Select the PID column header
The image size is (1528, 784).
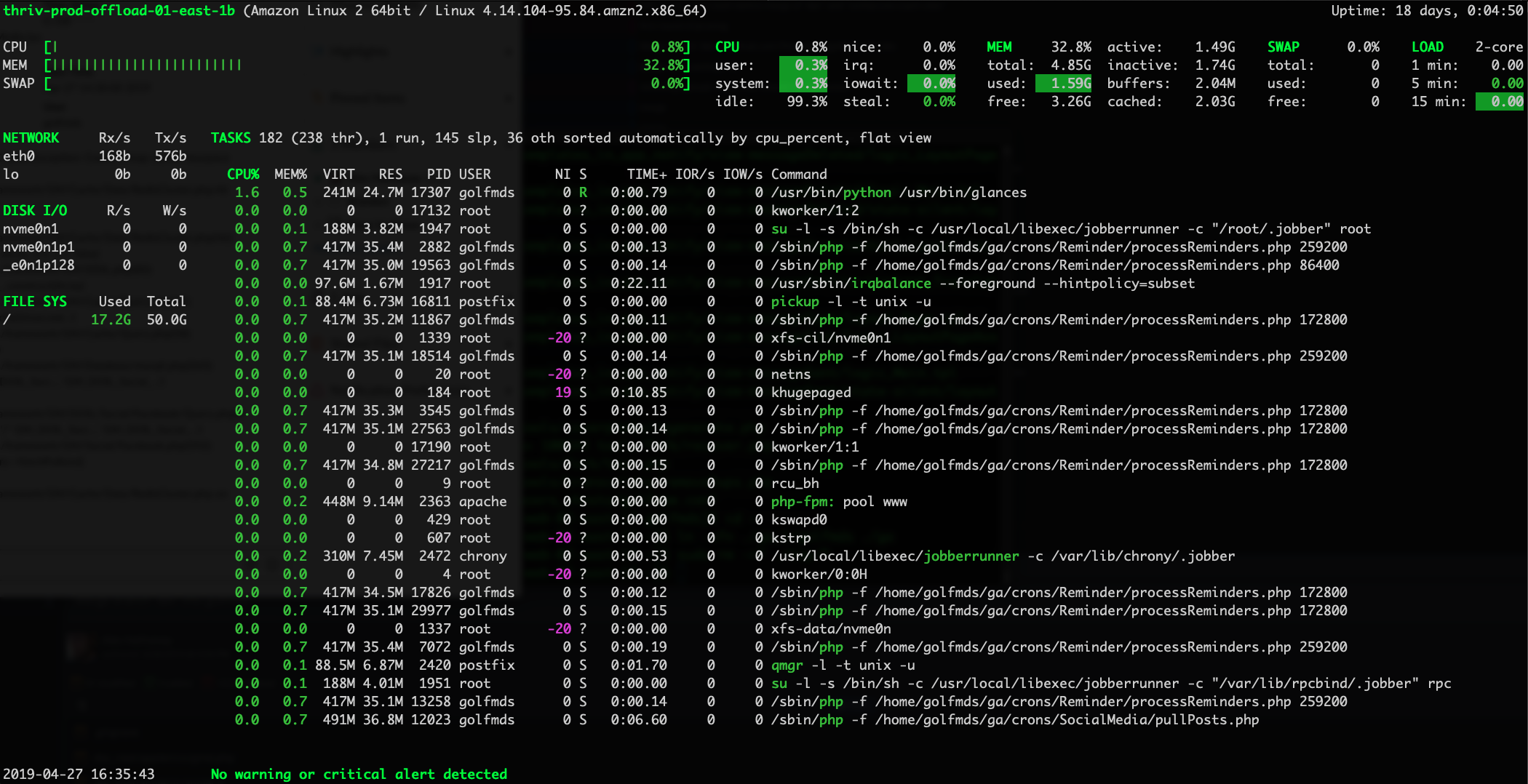click(x=437, y=174)
